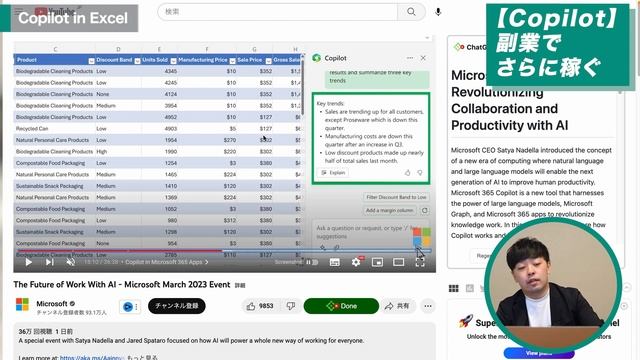Close the Copilot side panel

click(423, 58)
